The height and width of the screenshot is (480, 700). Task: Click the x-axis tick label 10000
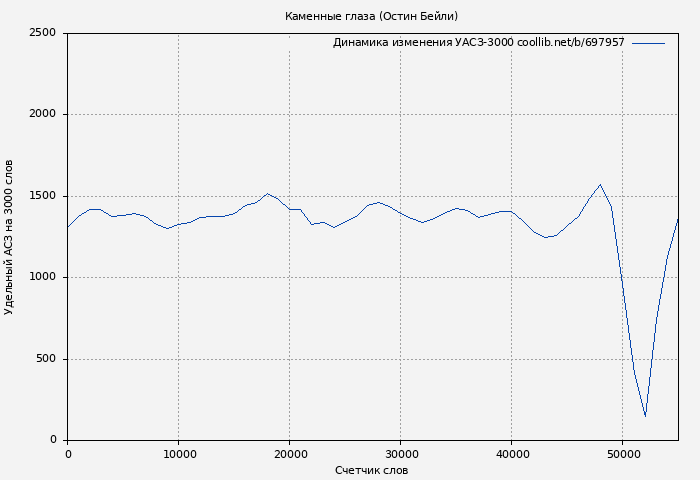tap(178, 454)
